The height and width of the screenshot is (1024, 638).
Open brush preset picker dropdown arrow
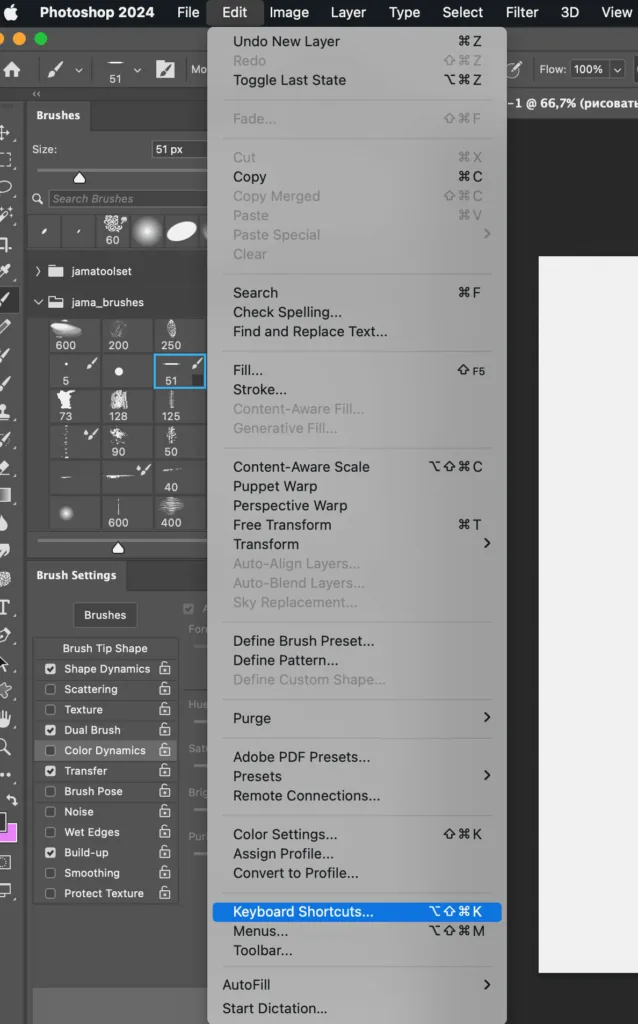(137, 69)
